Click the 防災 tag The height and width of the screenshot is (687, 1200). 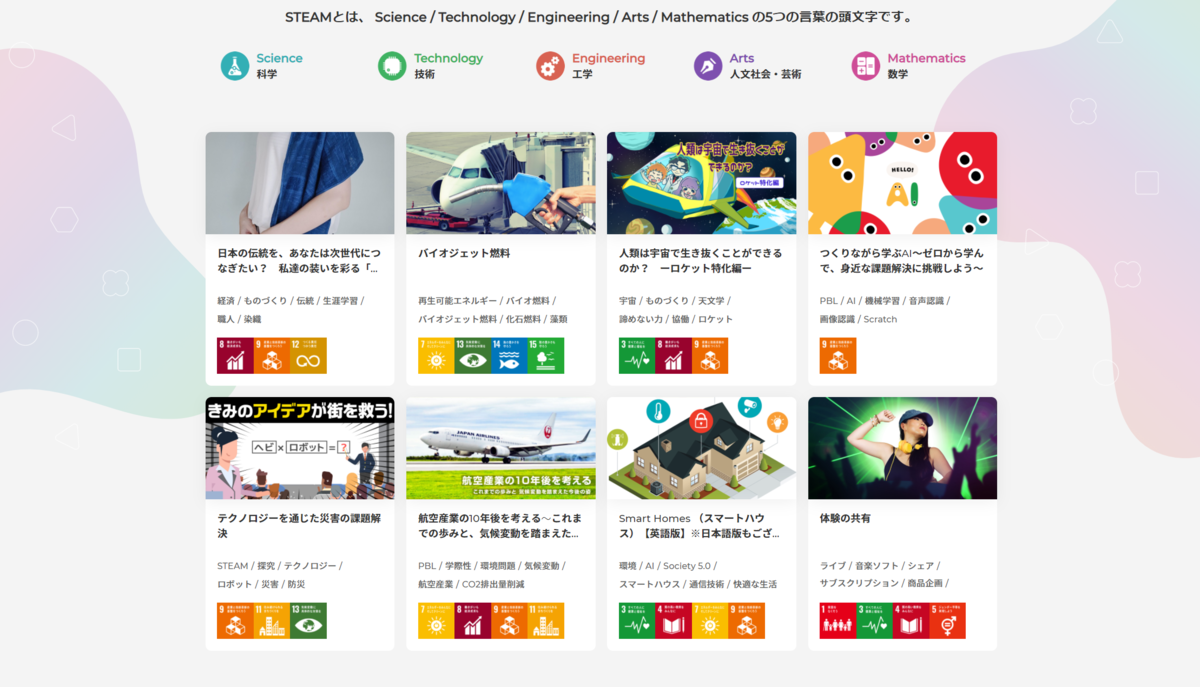tap(296, 584)
